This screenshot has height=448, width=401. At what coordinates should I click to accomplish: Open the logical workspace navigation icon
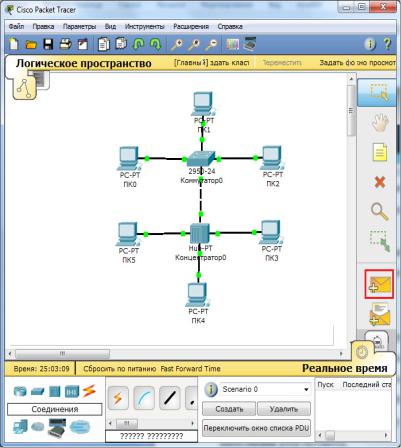24,88
